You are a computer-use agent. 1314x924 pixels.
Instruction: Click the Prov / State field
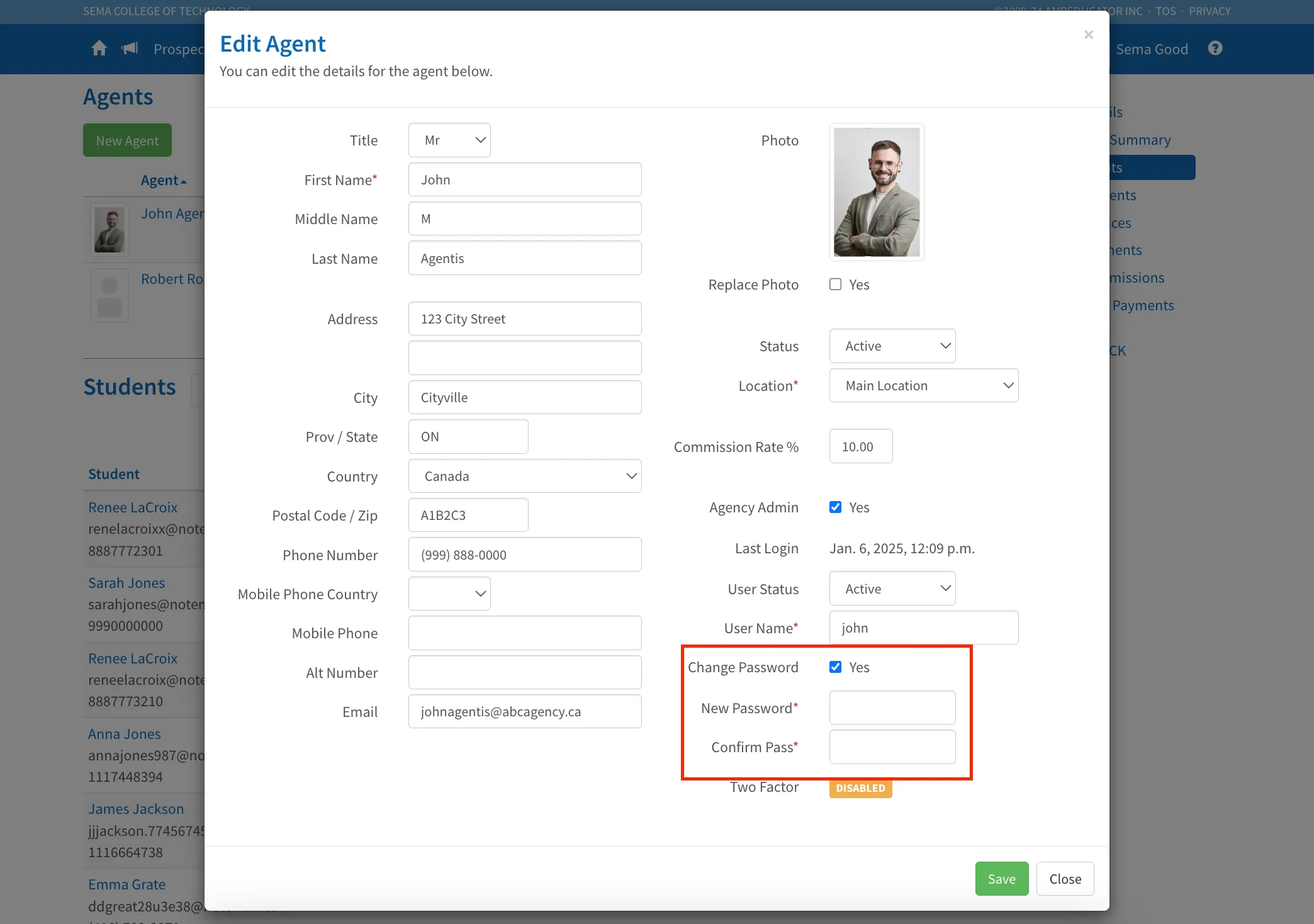(x=468, y=436)
